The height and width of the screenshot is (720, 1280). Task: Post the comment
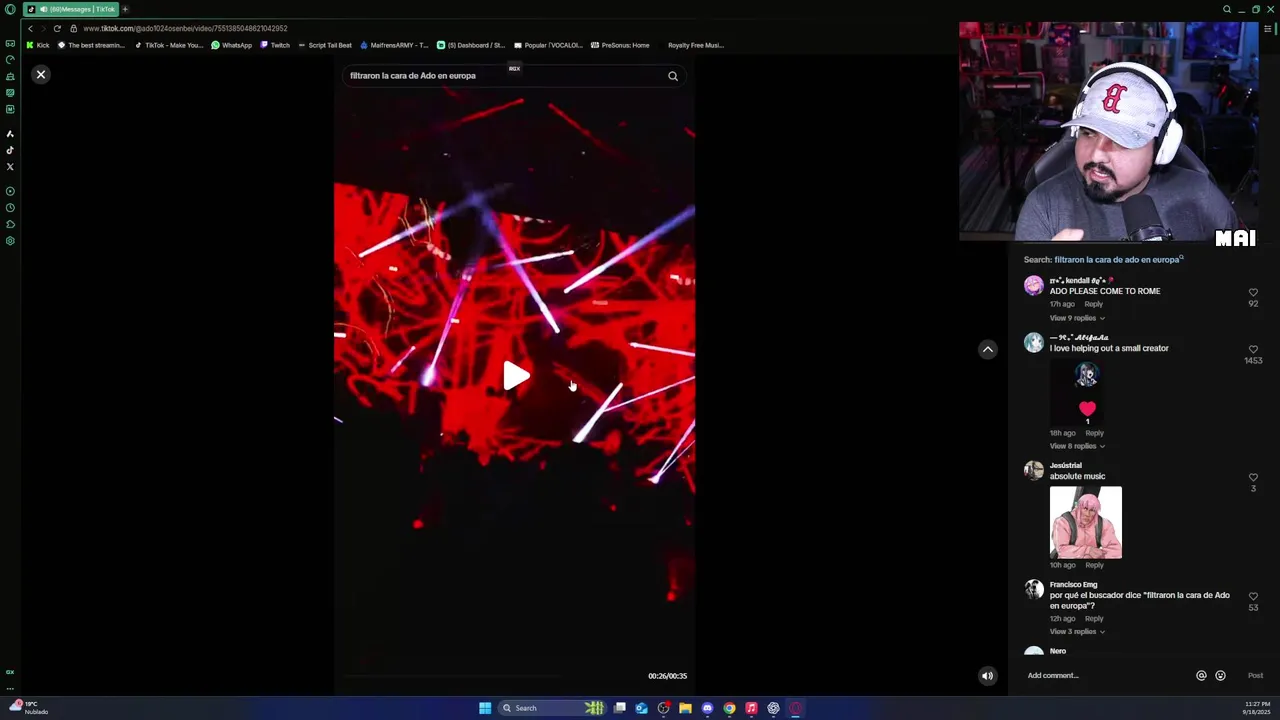(x=1255, y=676)
